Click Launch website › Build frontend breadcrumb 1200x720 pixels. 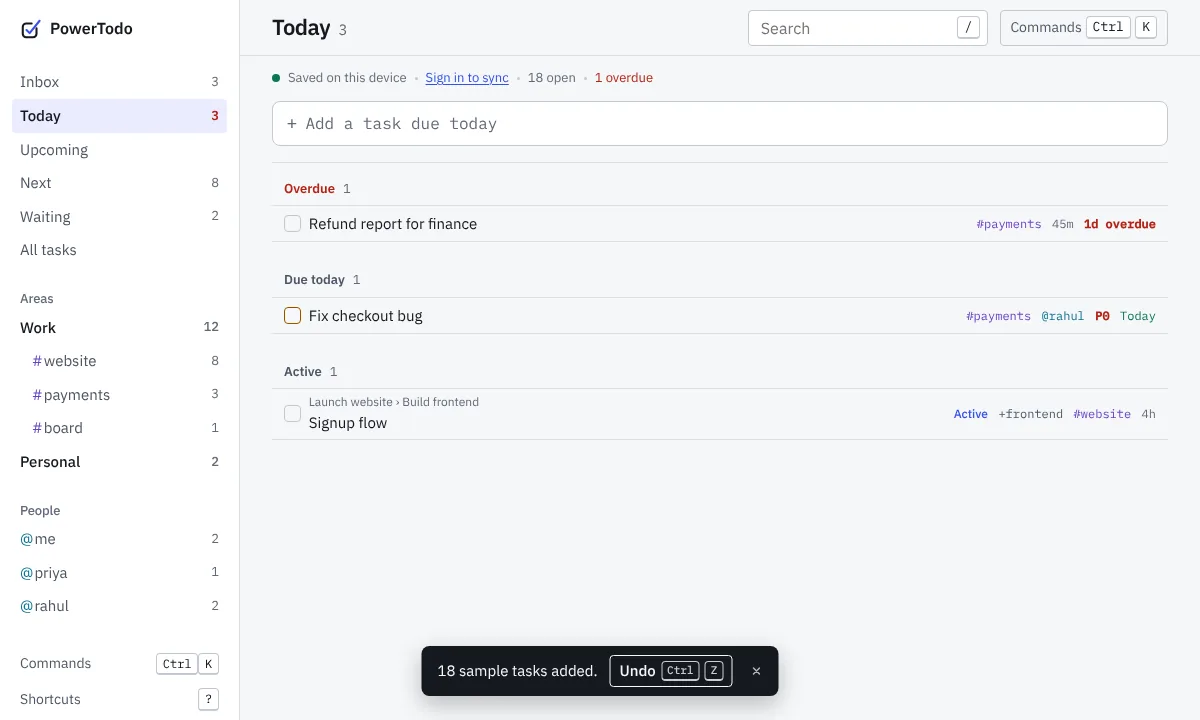point(394,402)
